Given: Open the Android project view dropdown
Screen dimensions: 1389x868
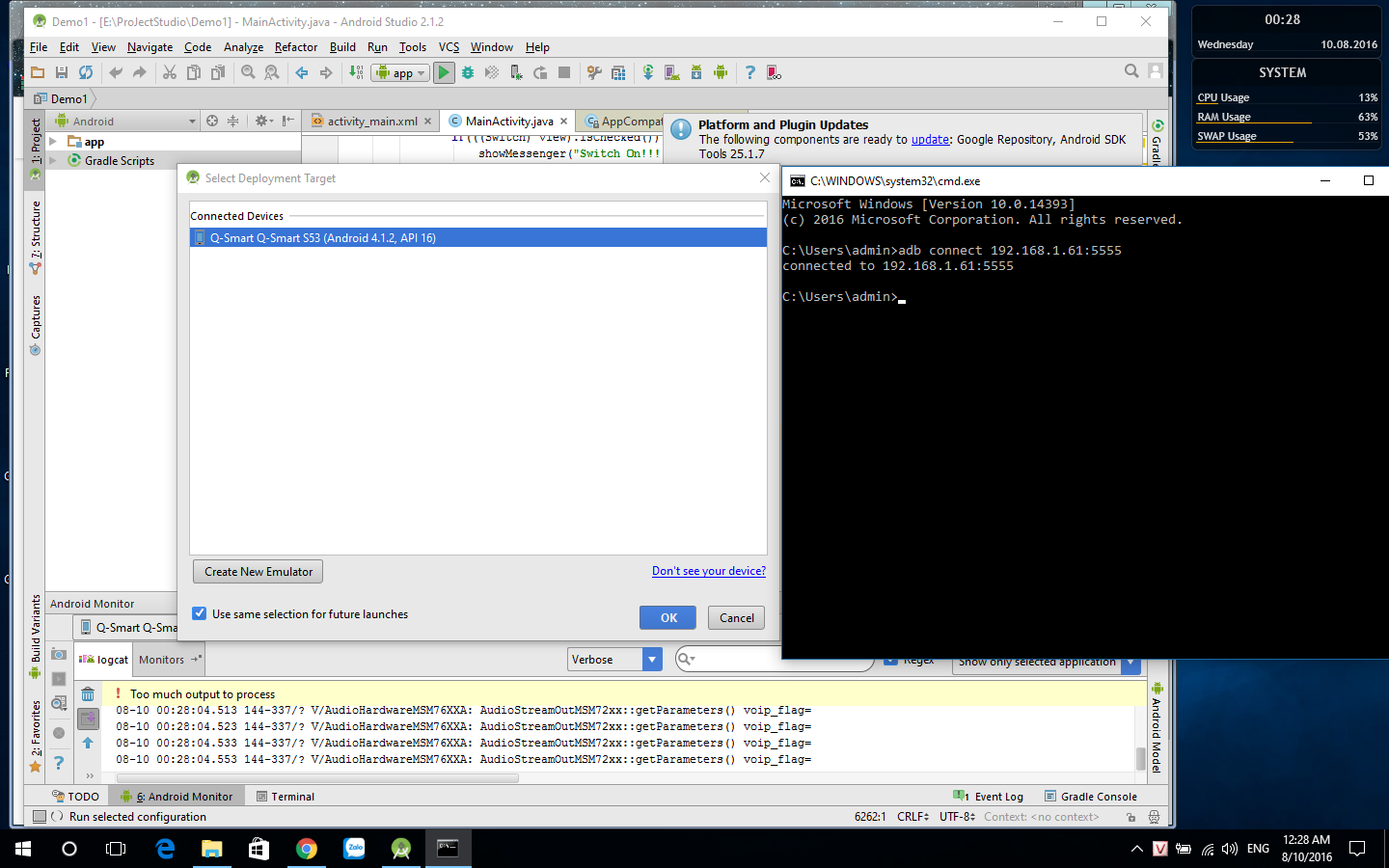Looking at the screenshot, I should click(125, 121).
